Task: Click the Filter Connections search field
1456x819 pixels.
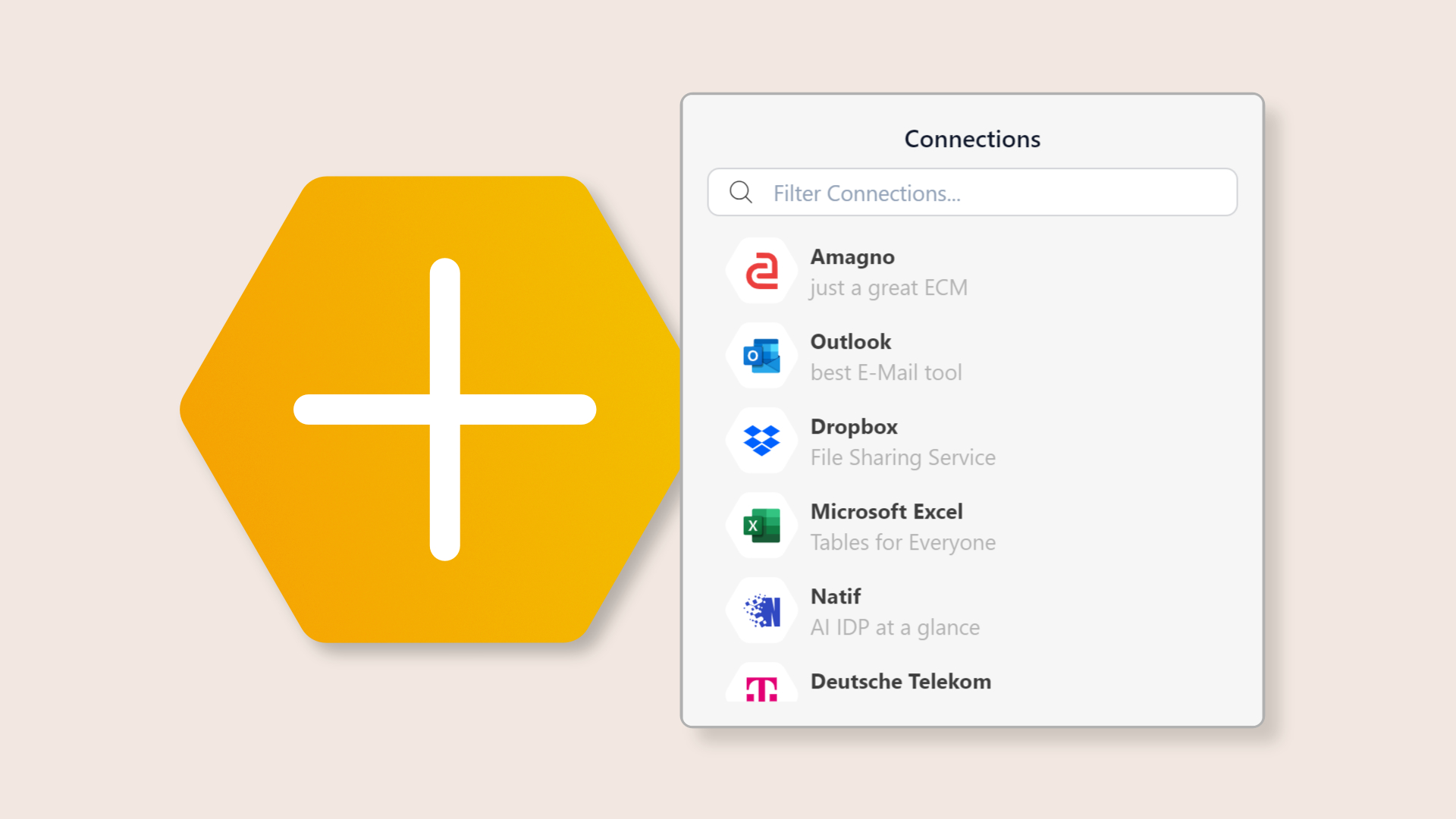Action: click(971, 193)
